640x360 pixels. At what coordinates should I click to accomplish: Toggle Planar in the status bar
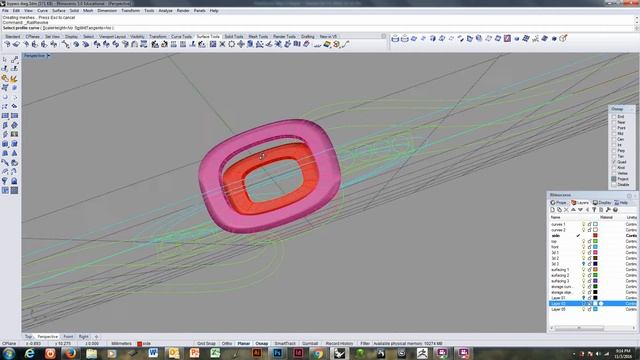pos(244,344)
